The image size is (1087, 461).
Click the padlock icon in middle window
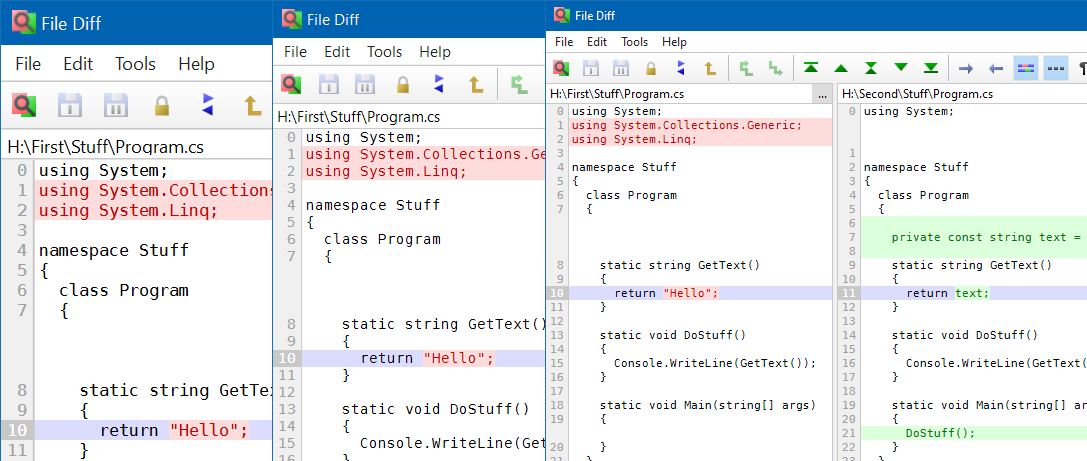(x=403, y=85)
